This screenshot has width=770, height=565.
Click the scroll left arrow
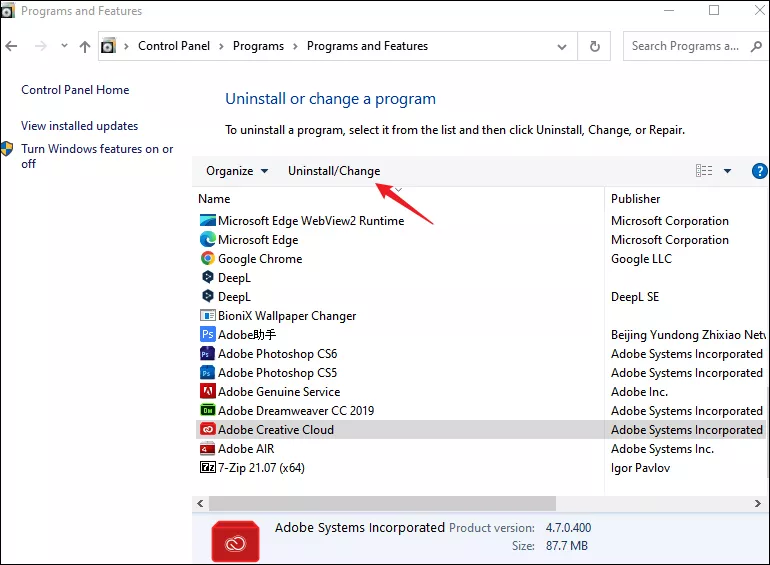coord(200,503)
